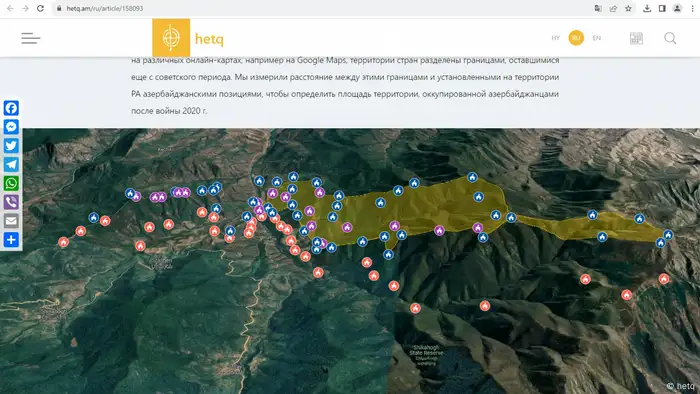Open more share options plus icon
This screenshot has width=700, height=394.
pos(11,240)
